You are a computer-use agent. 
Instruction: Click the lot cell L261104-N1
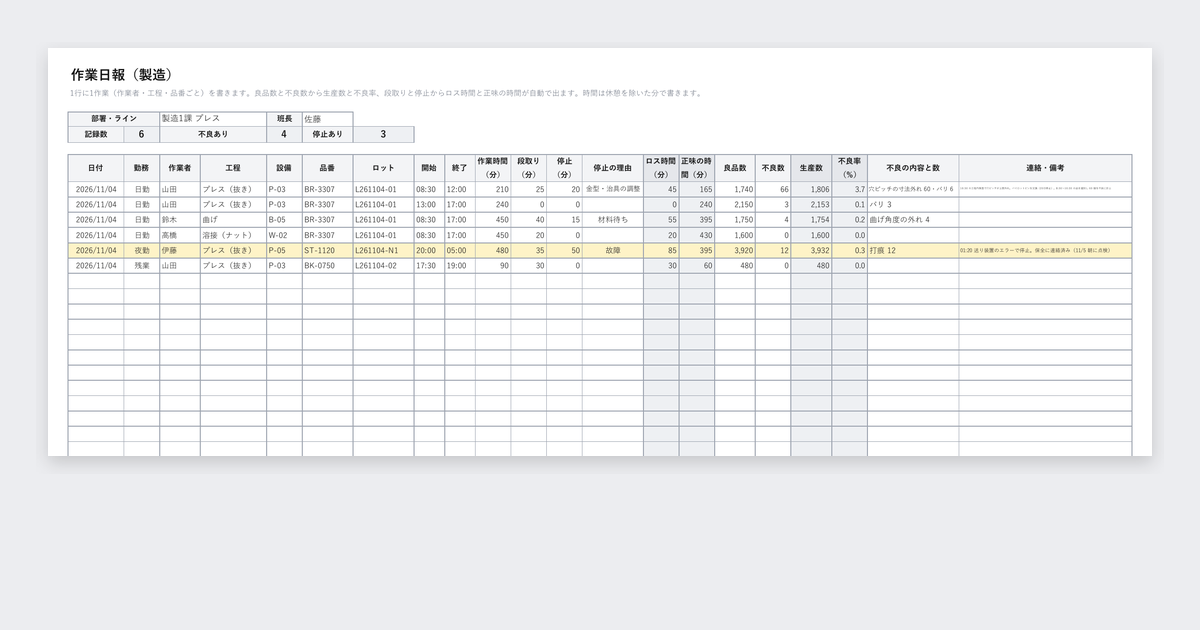pyautogui.click(x=383, y=250)
